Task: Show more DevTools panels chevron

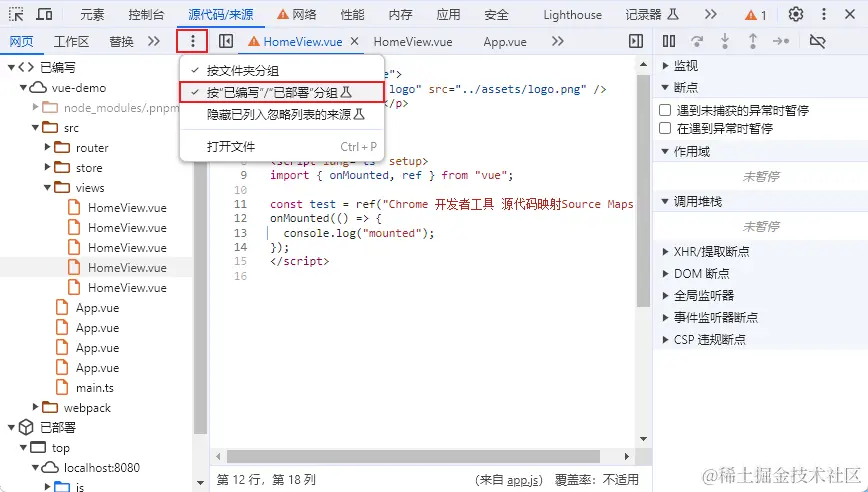Action: (711, 14)
